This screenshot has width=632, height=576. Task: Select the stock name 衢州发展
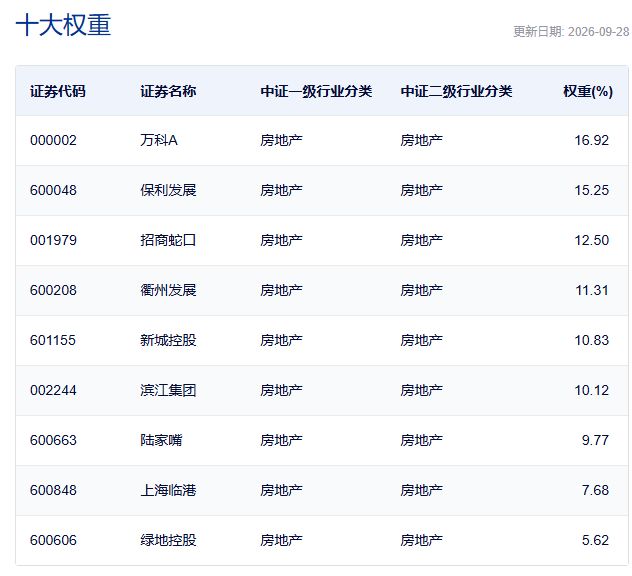pyautogui.click(x=168, y=290)
